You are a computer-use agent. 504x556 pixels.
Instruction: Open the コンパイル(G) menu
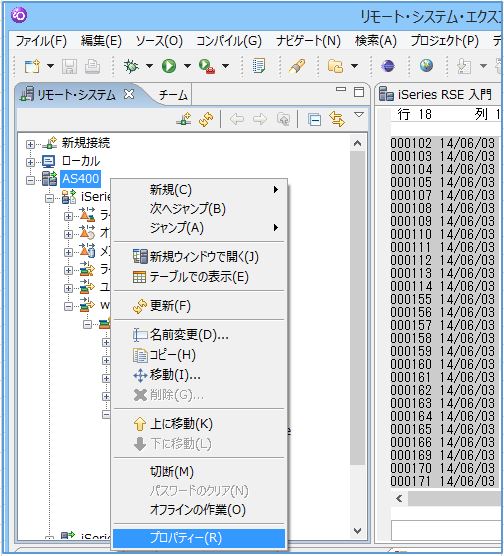[x=229, y=41]
